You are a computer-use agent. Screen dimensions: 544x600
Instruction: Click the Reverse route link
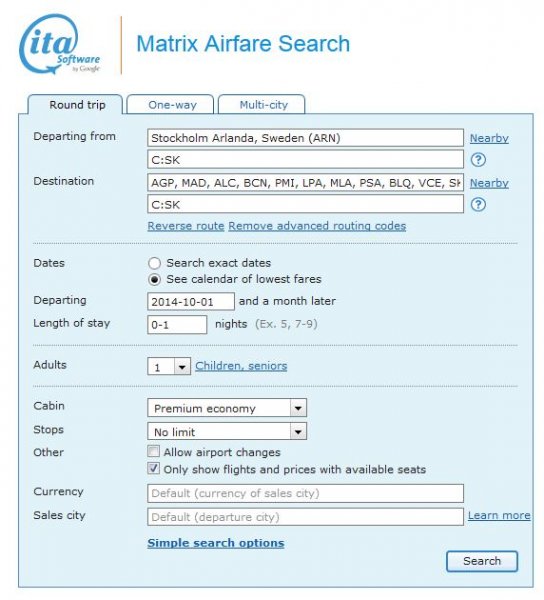point(186,226)
